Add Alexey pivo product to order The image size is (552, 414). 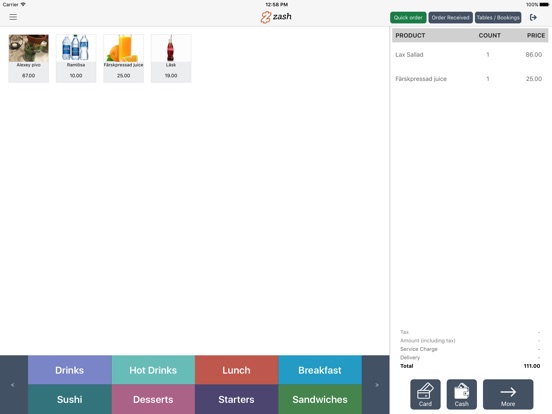click(29, 58)
